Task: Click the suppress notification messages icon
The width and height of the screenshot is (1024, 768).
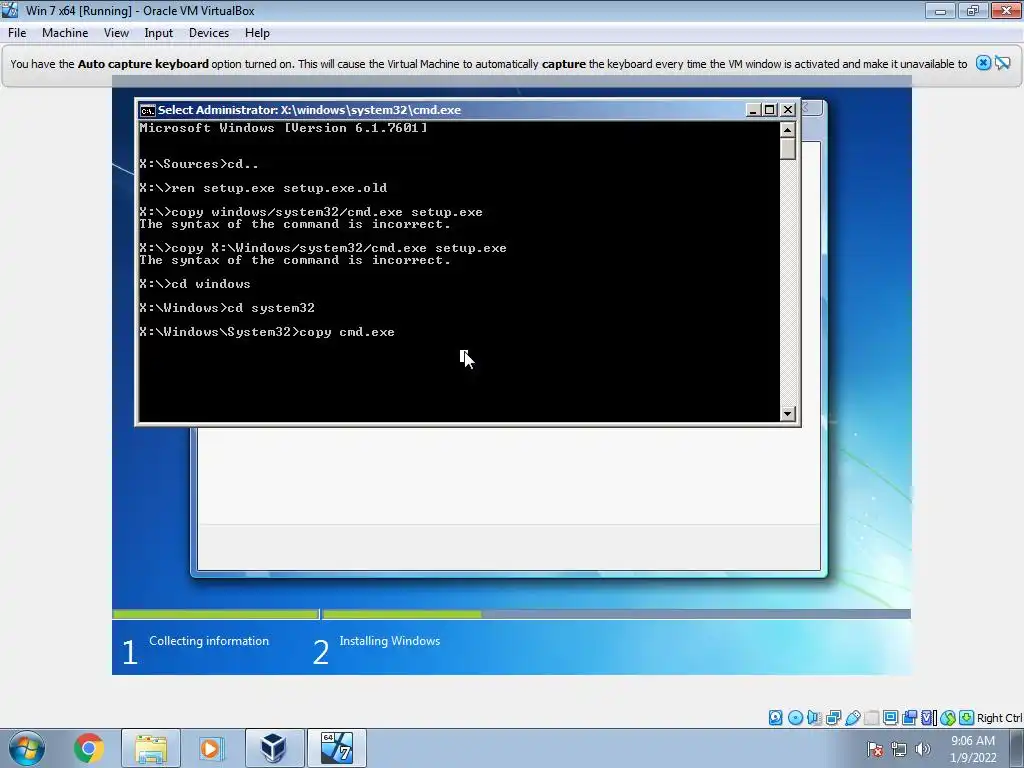Action: coord(1002,63)
